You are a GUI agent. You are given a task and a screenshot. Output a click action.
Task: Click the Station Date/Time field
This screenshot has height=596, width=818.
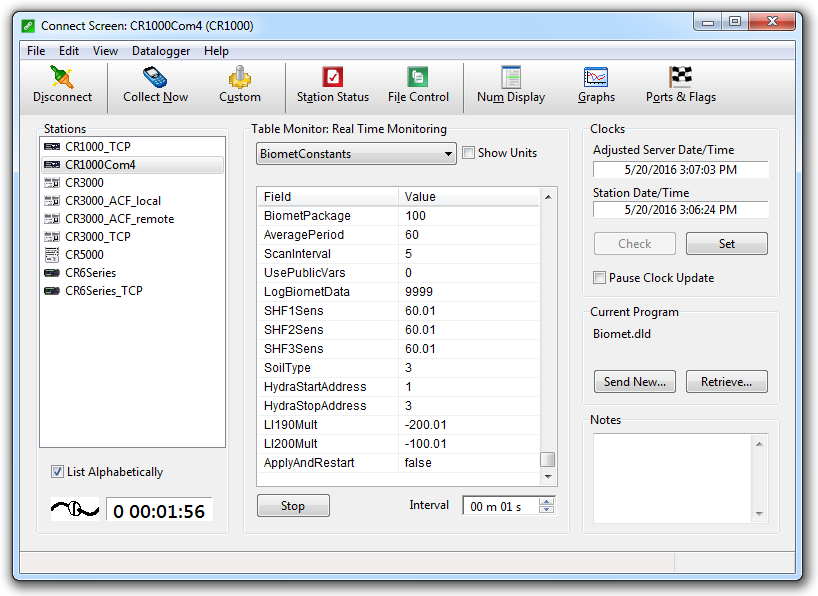pos(680,210)
